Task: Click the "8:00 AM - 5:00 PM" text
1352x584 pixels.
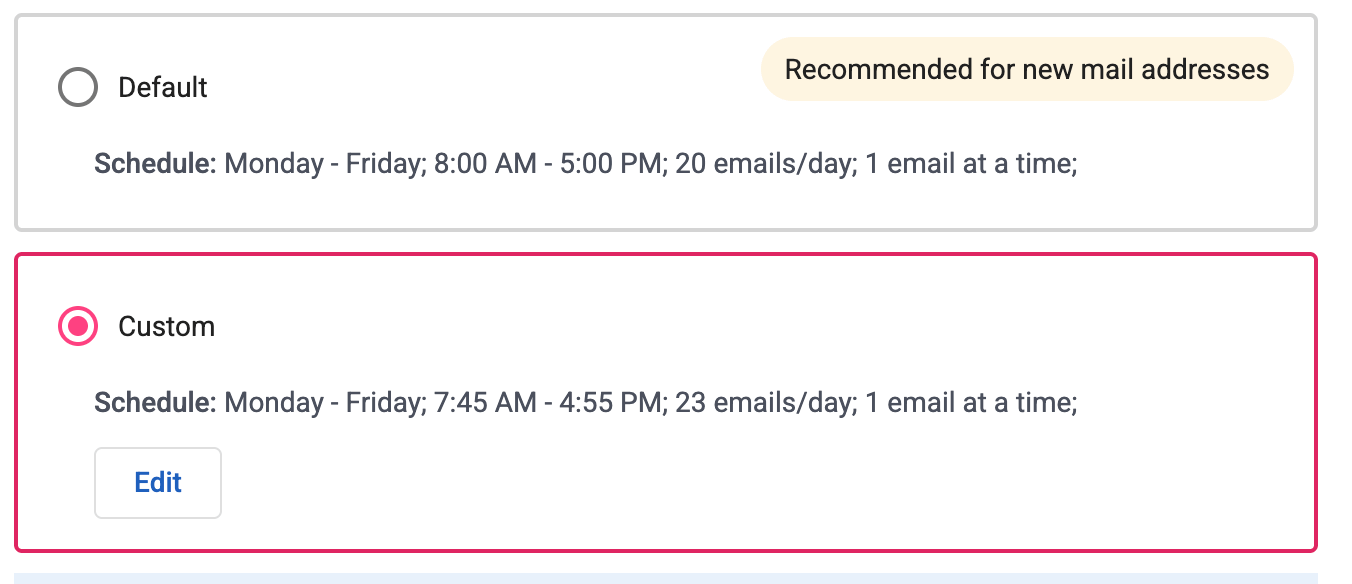Action: [x=550, y=163]
